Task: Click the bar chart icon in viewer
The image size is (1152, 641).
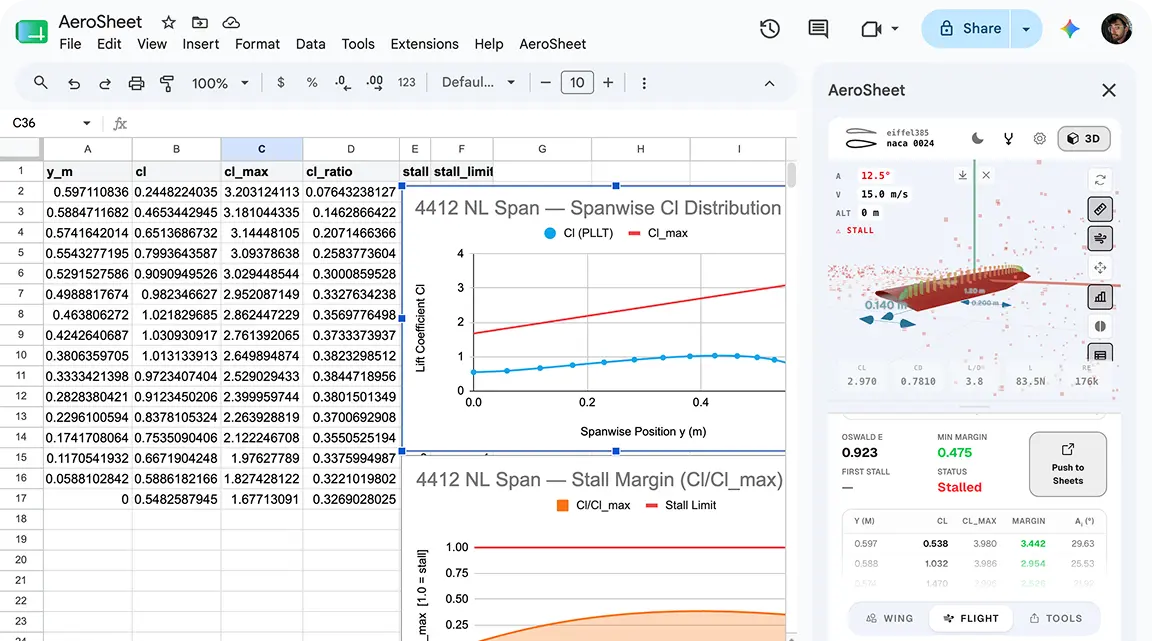Action: click(1100, 297)
